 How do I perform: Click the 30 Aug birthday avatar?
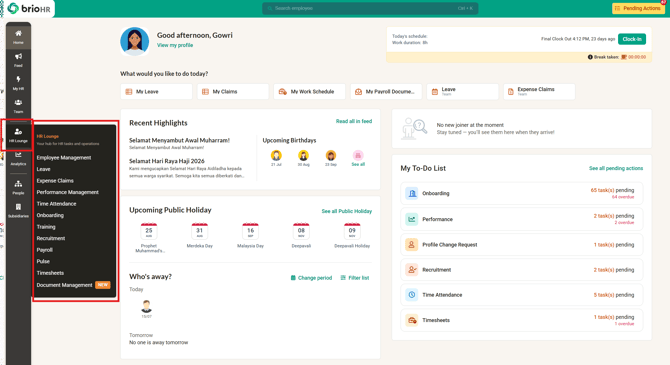[x=303, y=155]
